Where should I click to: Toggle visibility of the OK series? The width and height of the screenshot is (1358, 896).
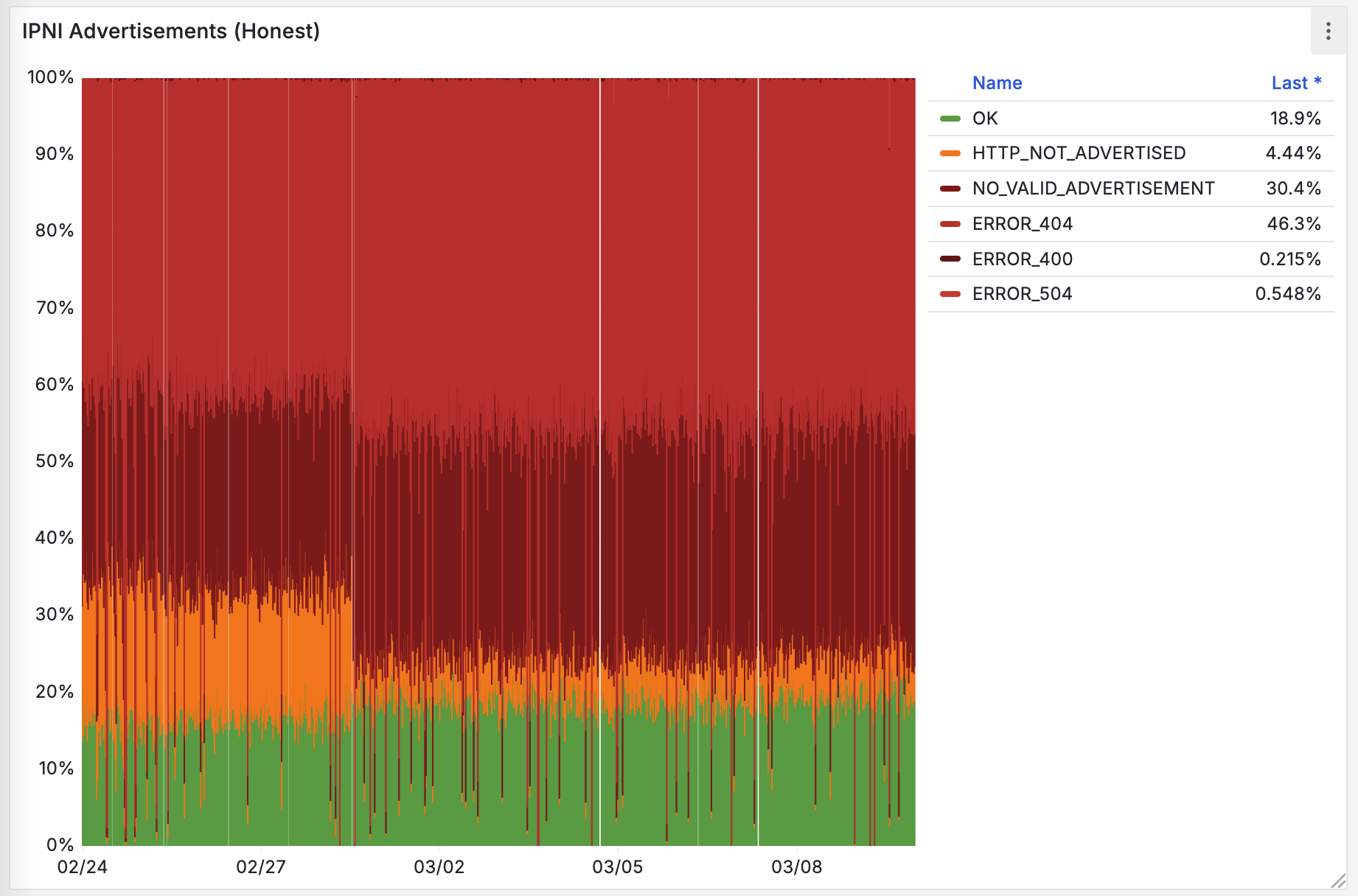(x=985, y=119)
